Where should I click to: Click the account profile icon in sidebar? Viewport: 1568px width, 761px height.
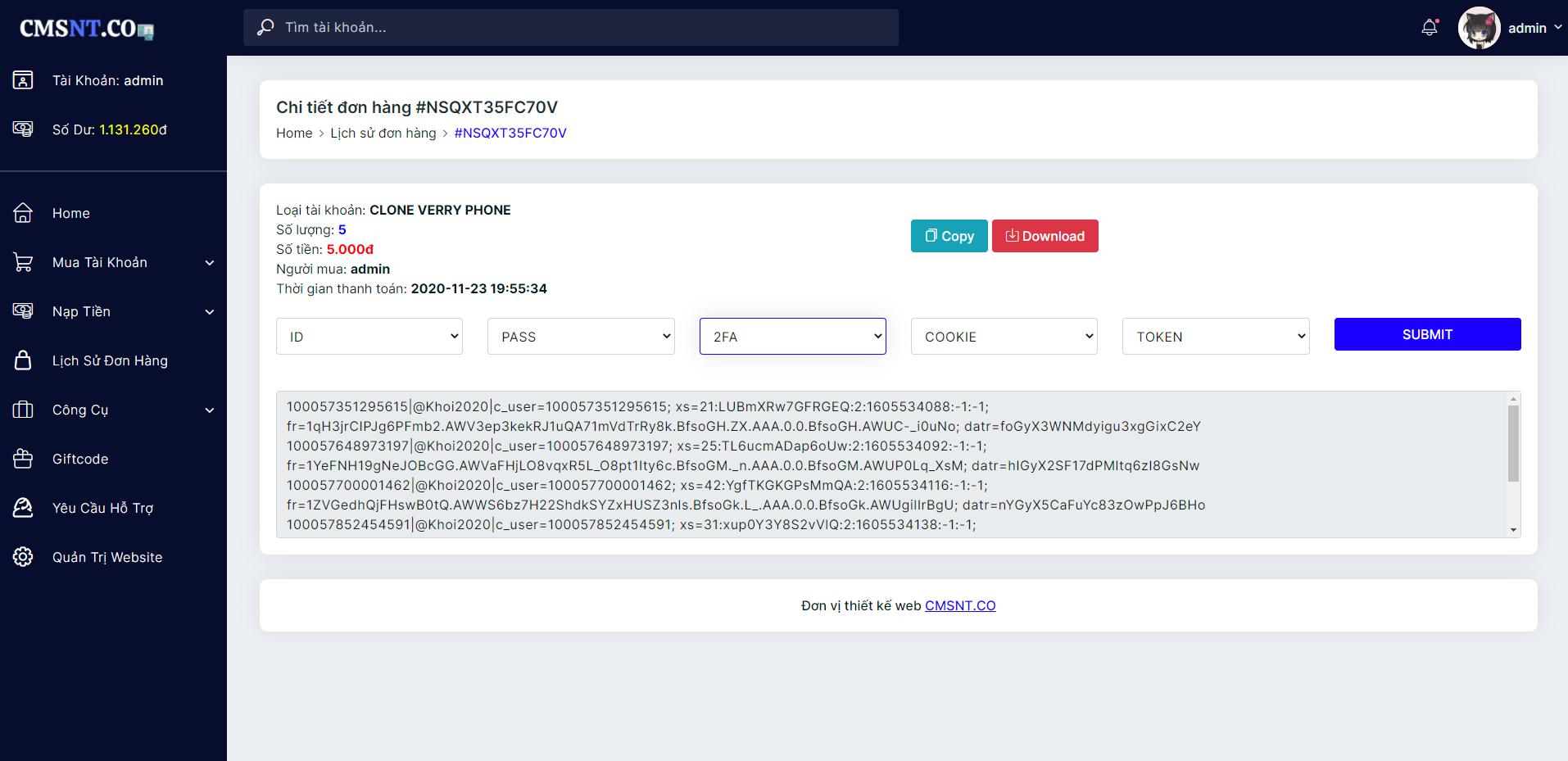point(23,80)
